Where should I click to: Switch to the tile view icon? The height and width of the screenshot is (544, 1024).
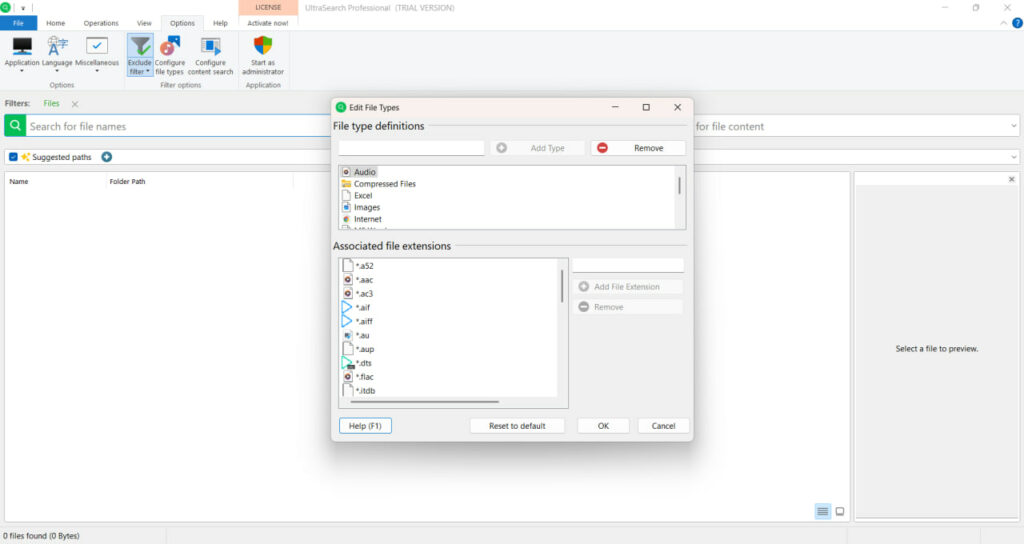click(840, 511)
